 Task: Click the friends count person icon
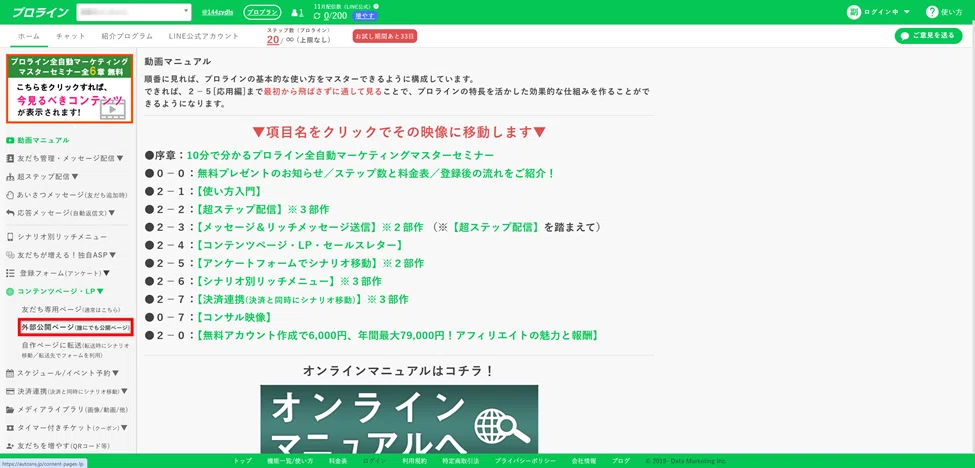[x=296, y=13]
